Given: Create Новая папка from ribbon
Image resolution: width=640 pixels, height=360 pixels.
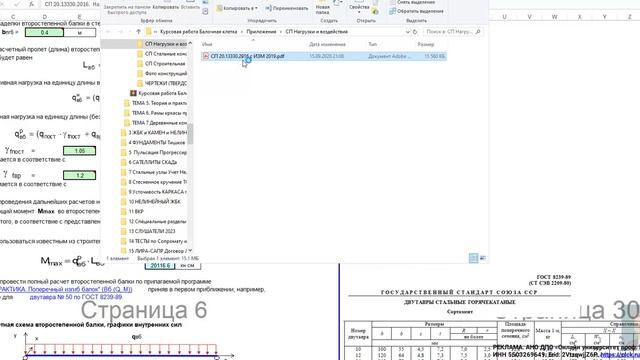Looking at the screenshot, I should coord(322,8).
